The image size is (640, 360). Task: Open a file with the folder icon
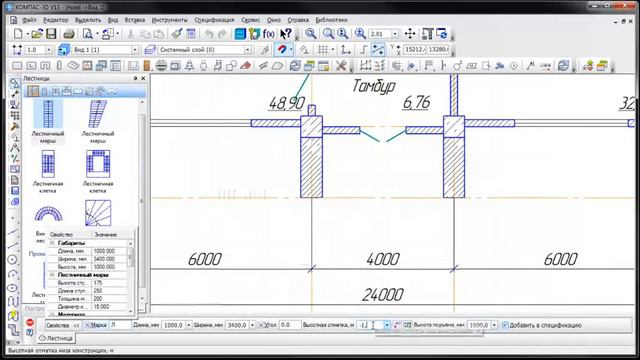[x=37, y=34]
